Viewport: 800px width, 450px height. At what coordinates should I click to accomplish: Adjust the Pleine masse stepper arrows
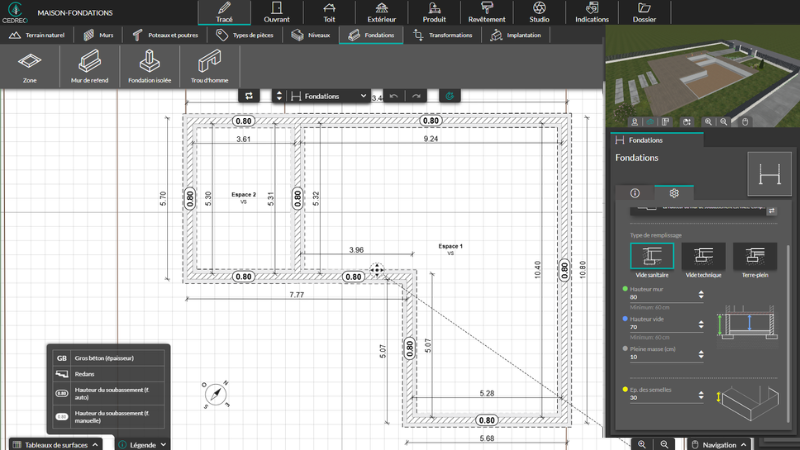[x=701, y=355]
